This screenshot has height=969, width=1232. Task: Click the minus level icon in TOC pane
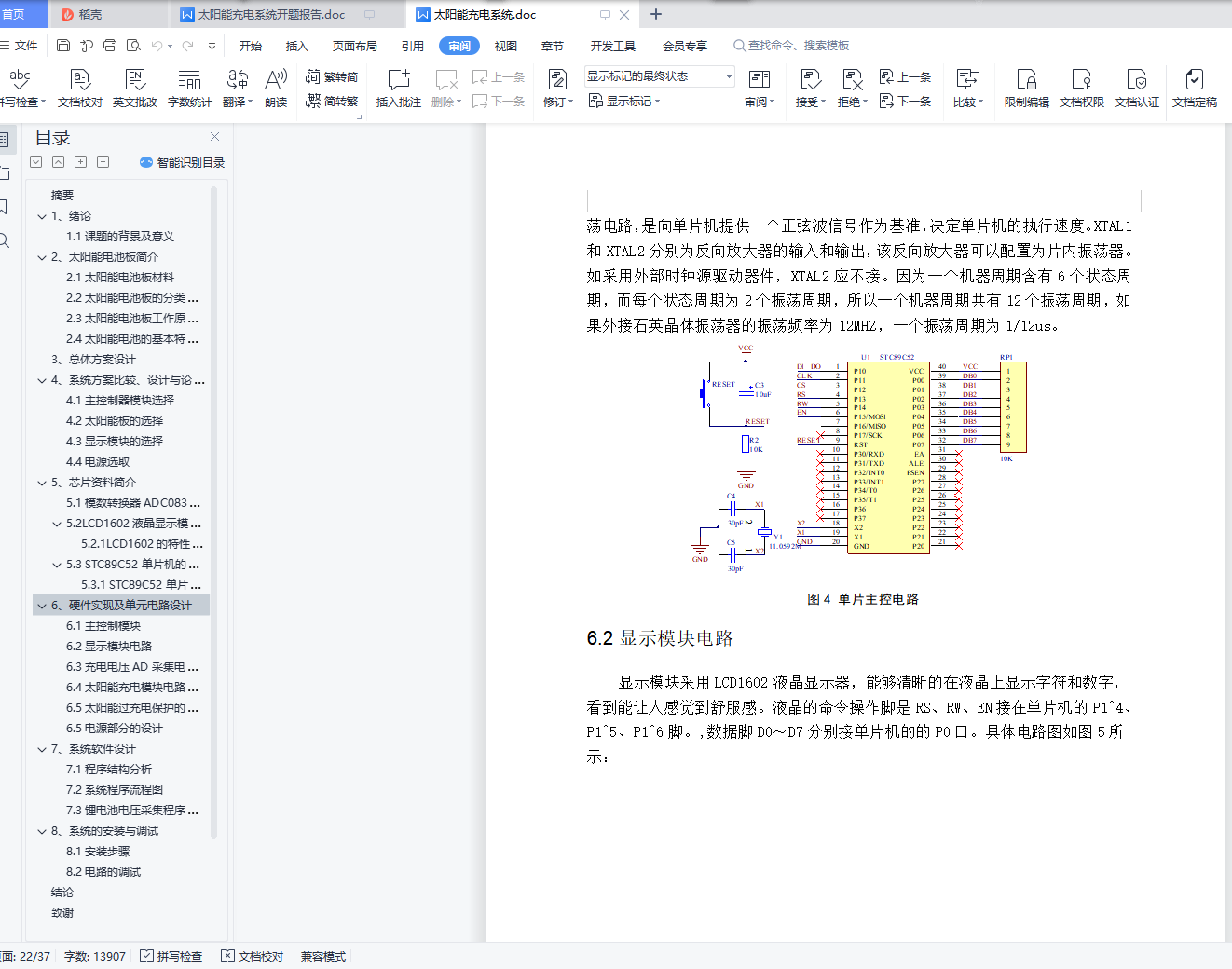coord(103,162)
